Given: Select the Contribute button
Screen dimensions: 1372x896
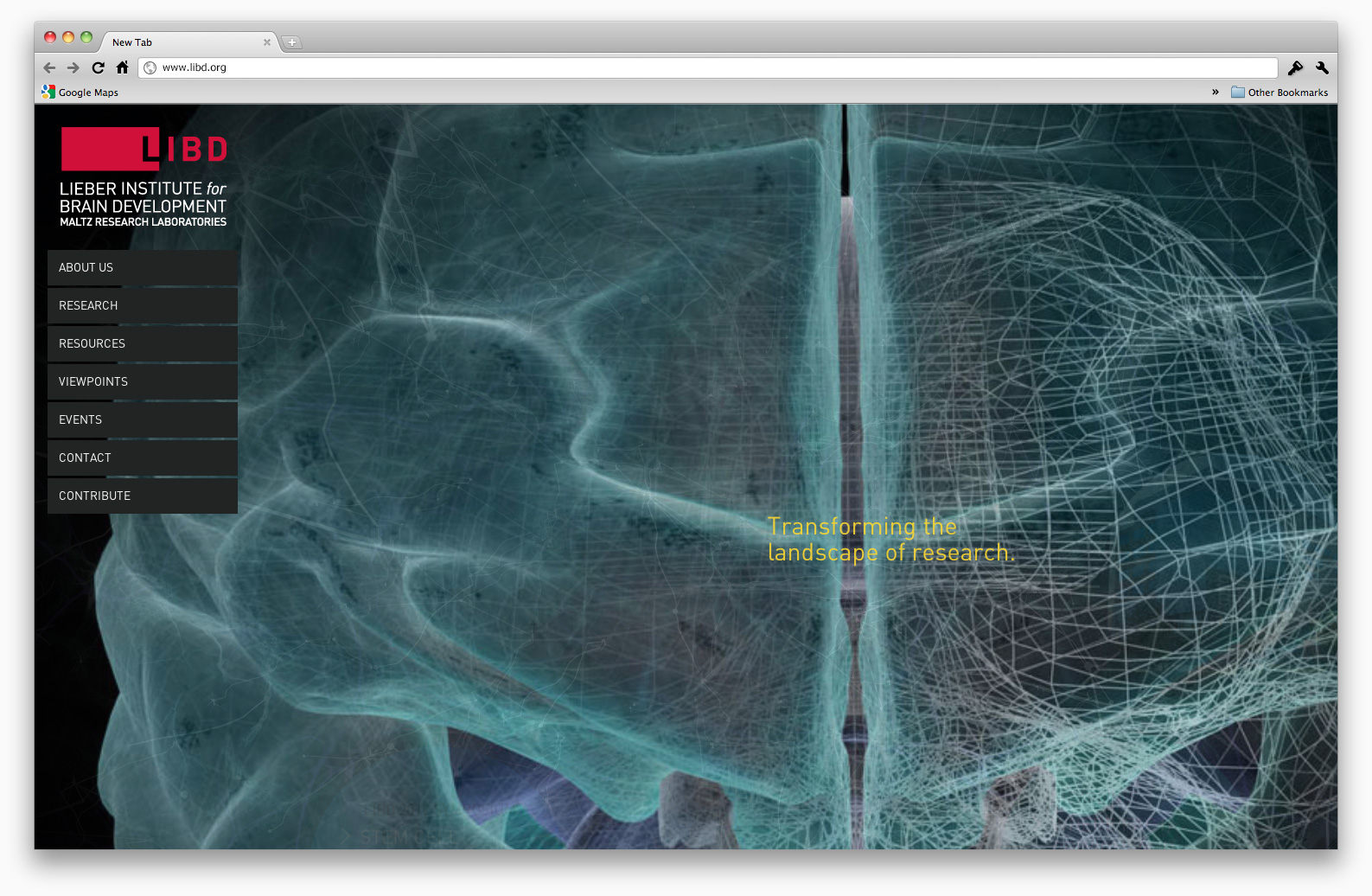Looking at the screenshot, I should [143, 496].
